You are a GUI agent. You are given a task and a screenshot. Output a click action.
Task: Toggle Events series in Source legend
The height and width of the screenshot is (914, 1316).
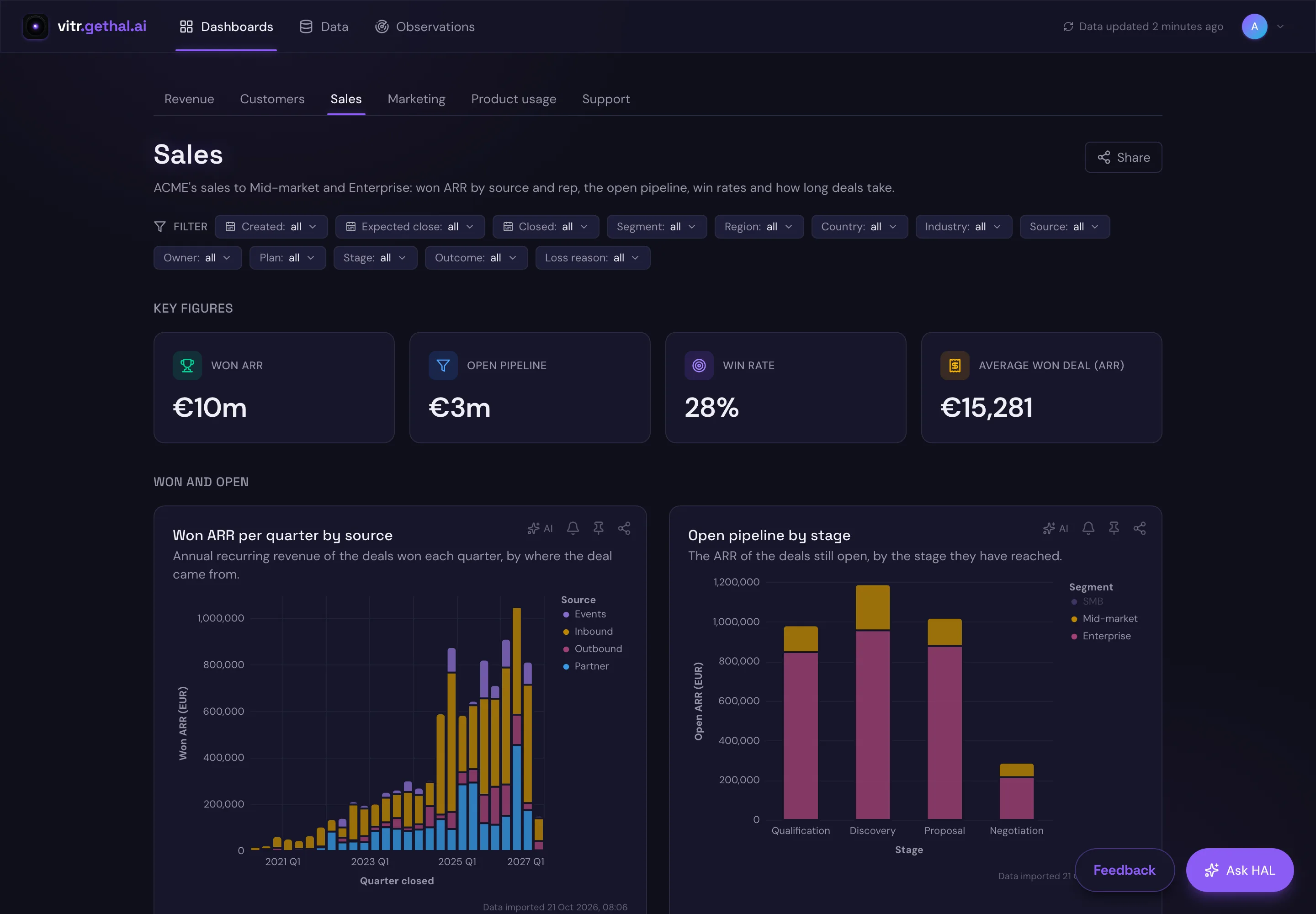(584, 614)
